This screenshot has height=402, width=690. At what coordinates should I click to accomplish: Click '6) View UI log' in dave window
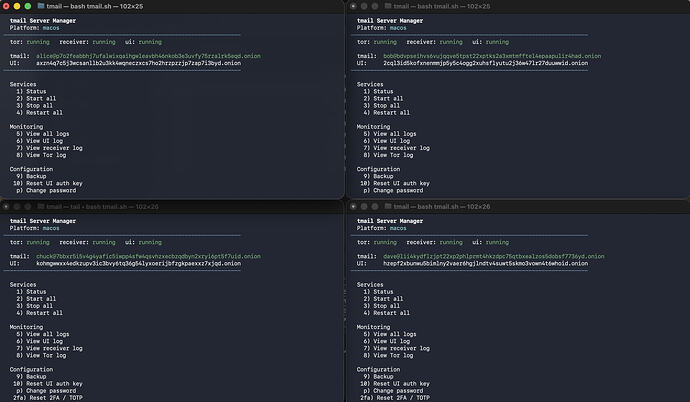click(x=386, y=341)
